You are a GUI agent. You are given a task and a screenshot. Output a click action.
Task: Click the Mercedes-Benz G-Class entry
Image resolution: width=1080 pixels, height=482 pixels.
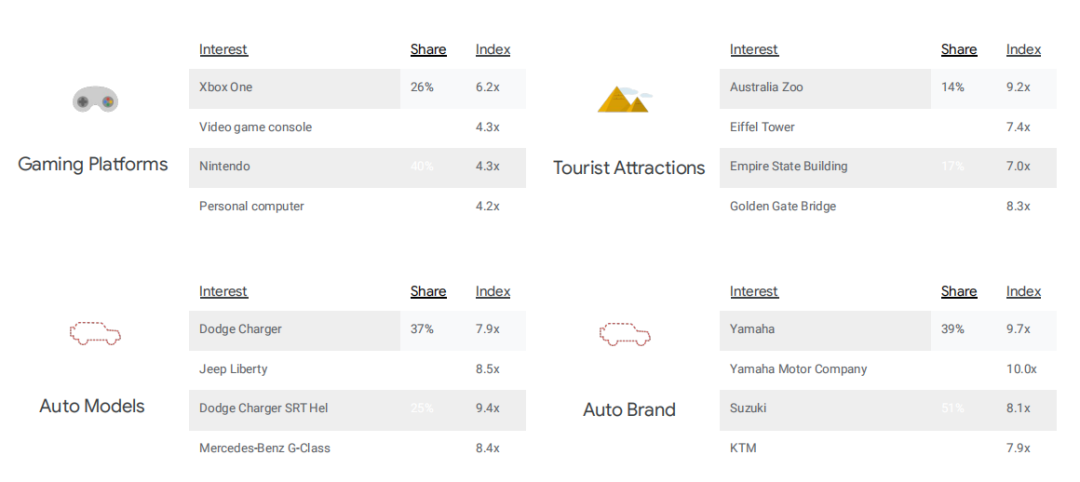point(264,448)
